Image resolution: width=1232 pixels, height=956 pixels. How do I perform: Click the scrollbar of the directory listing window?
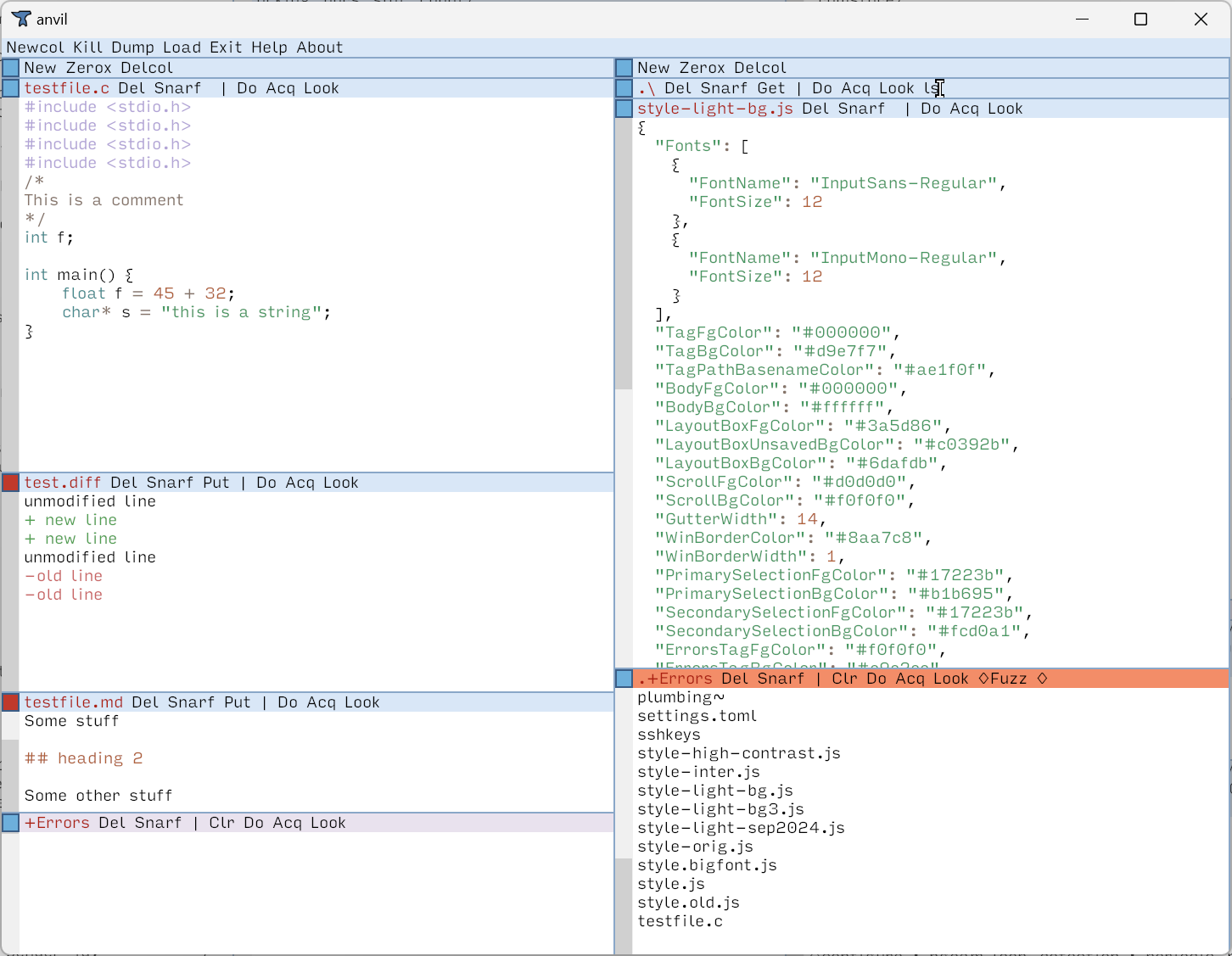tap(624, 821)
